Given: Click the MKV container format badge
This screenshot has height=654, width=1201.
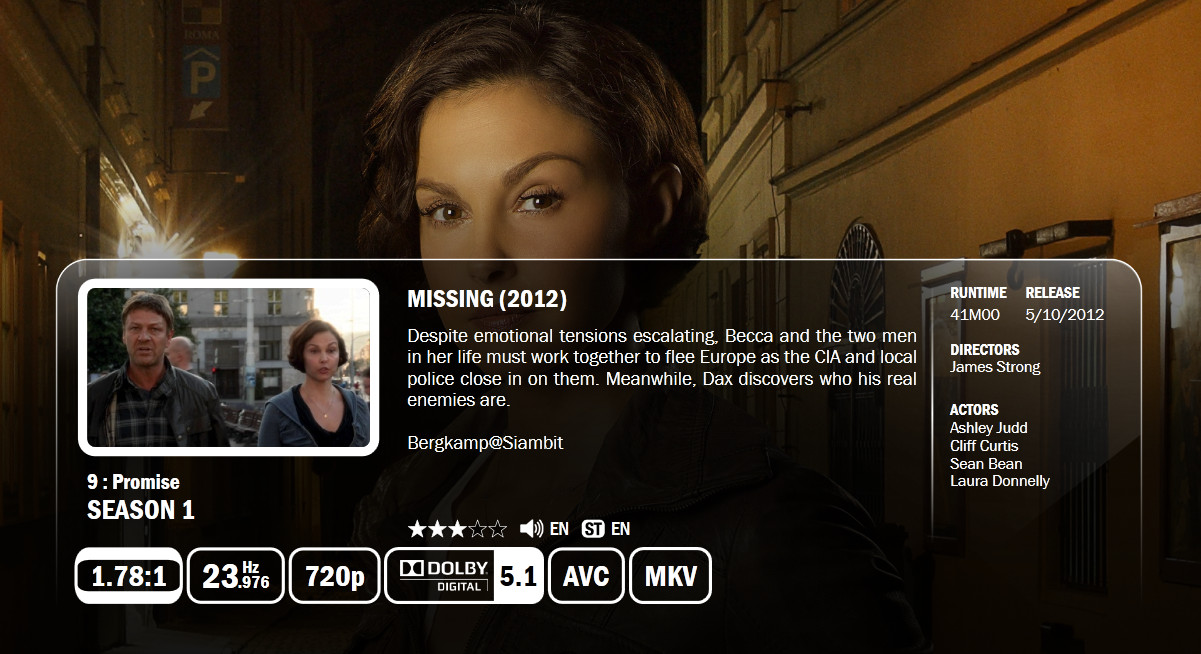Looking at the screenshot, I should click(670, 576).
